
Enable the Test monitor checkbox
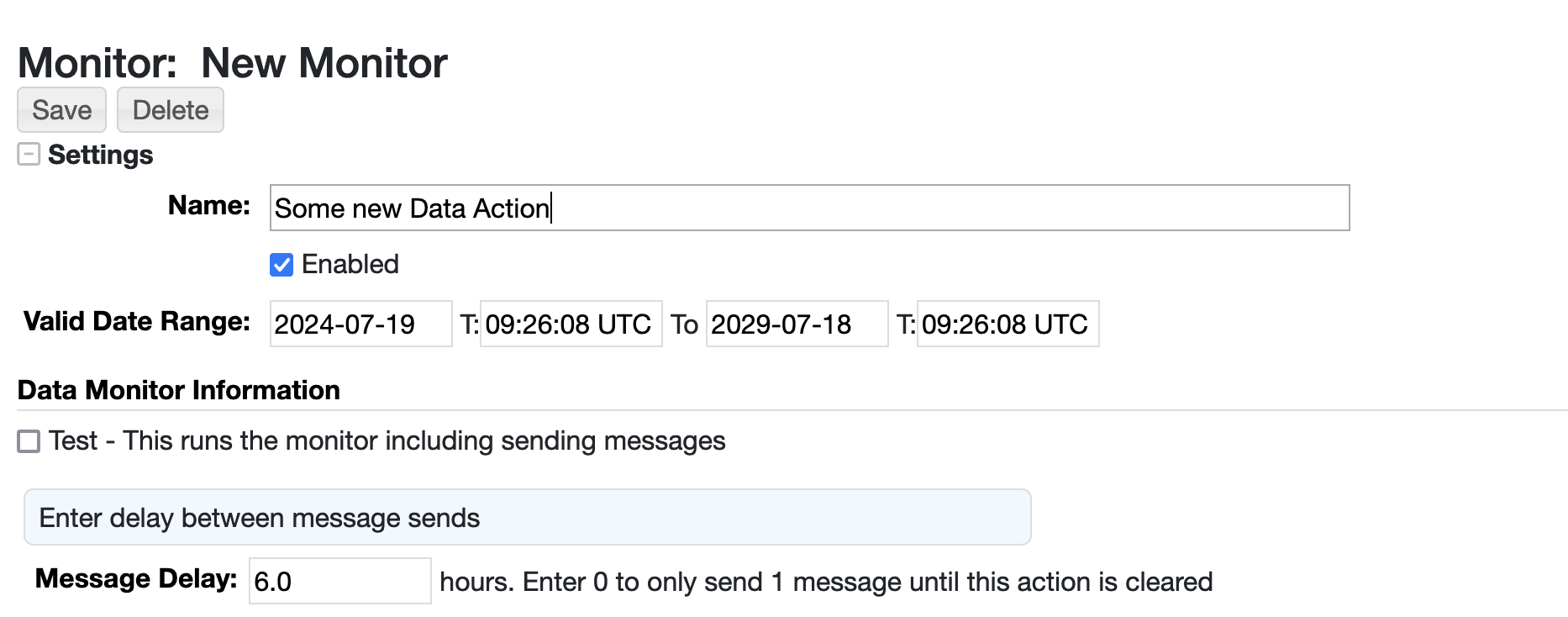tap(29, 441)
